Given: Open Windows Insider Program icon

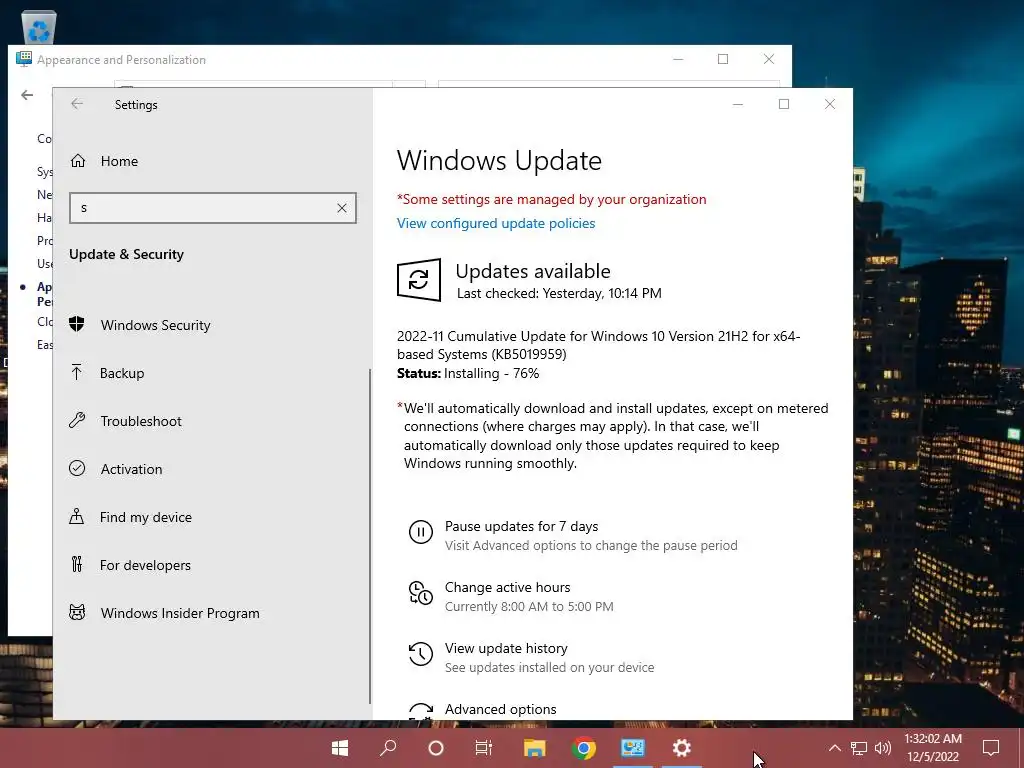Looking at the screenshot, I should click(x=77, y=612).
